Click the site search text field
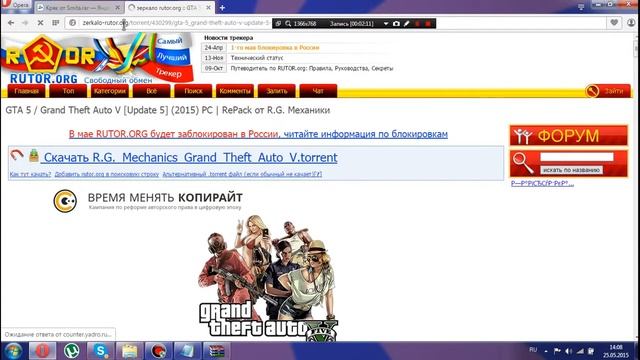640x360 pixels. [577, 157]
